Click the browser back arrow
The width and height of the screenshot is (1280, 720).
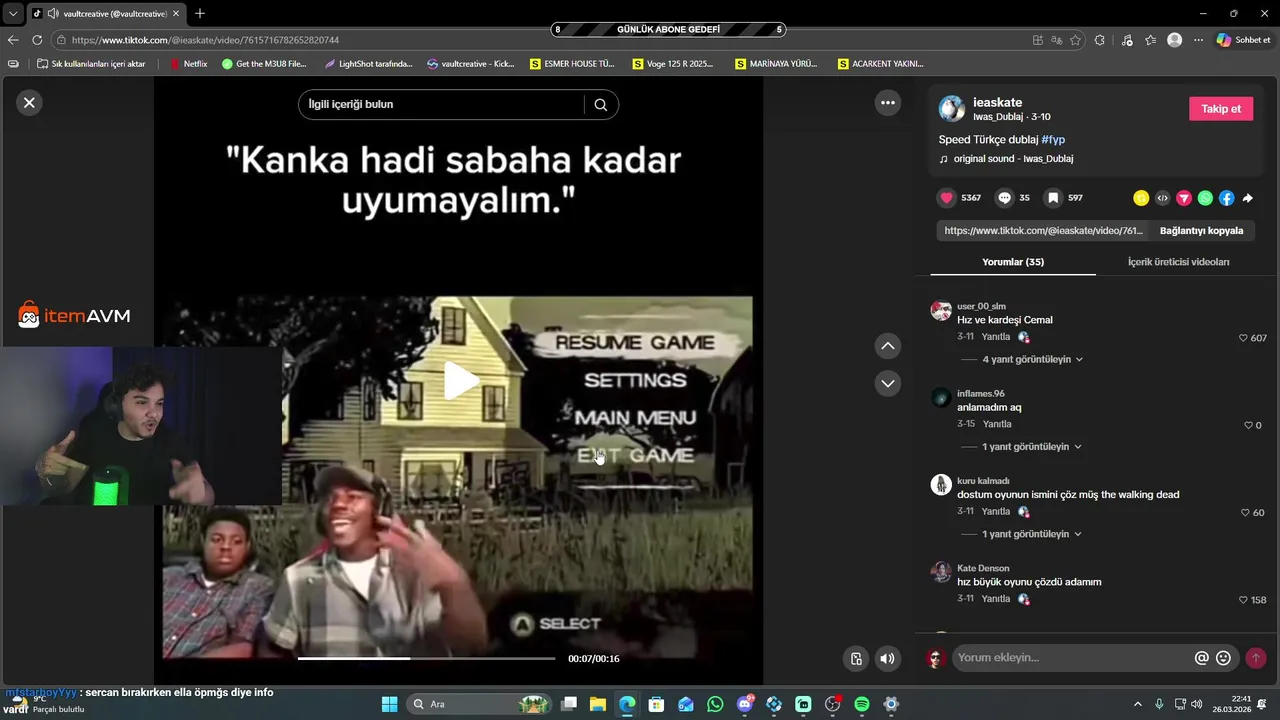pos(13,40)
